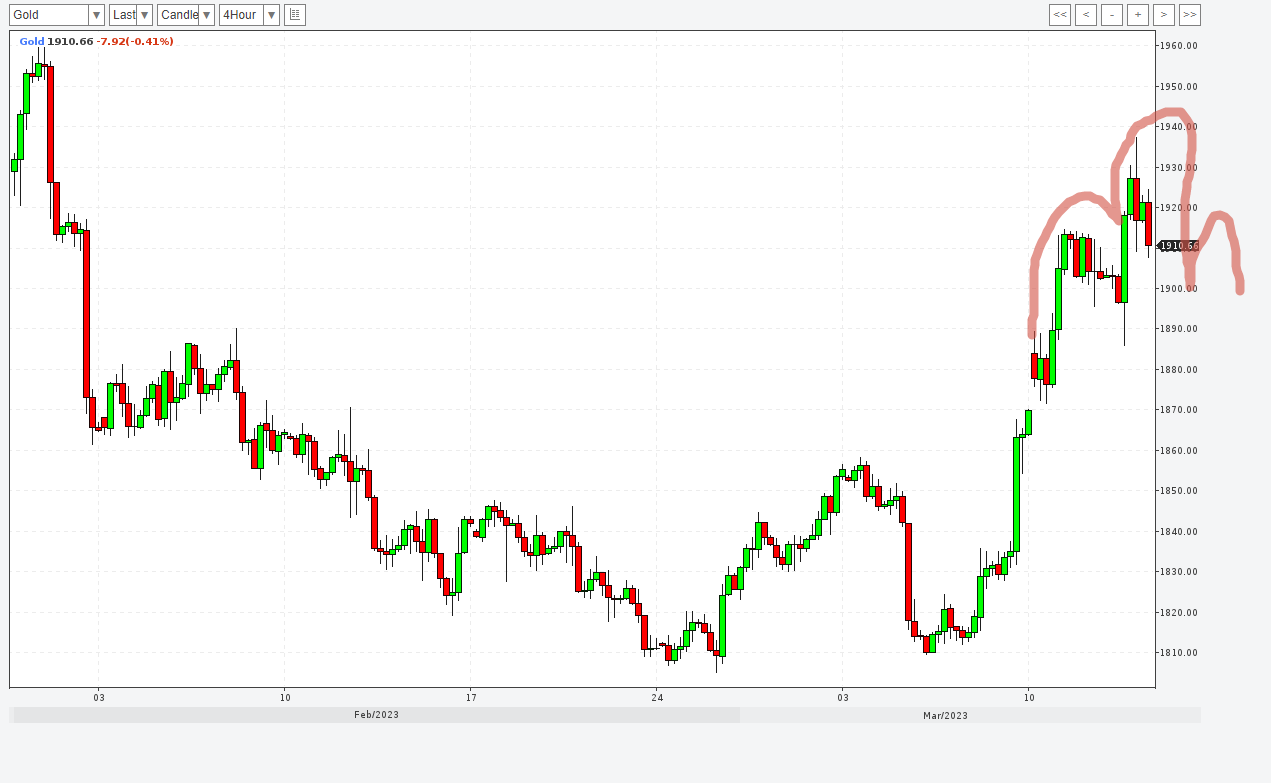This screenshot has width=1271, height=783.
Task: Open the Candle chart style dropdown
Action: (x=186, y=15)
